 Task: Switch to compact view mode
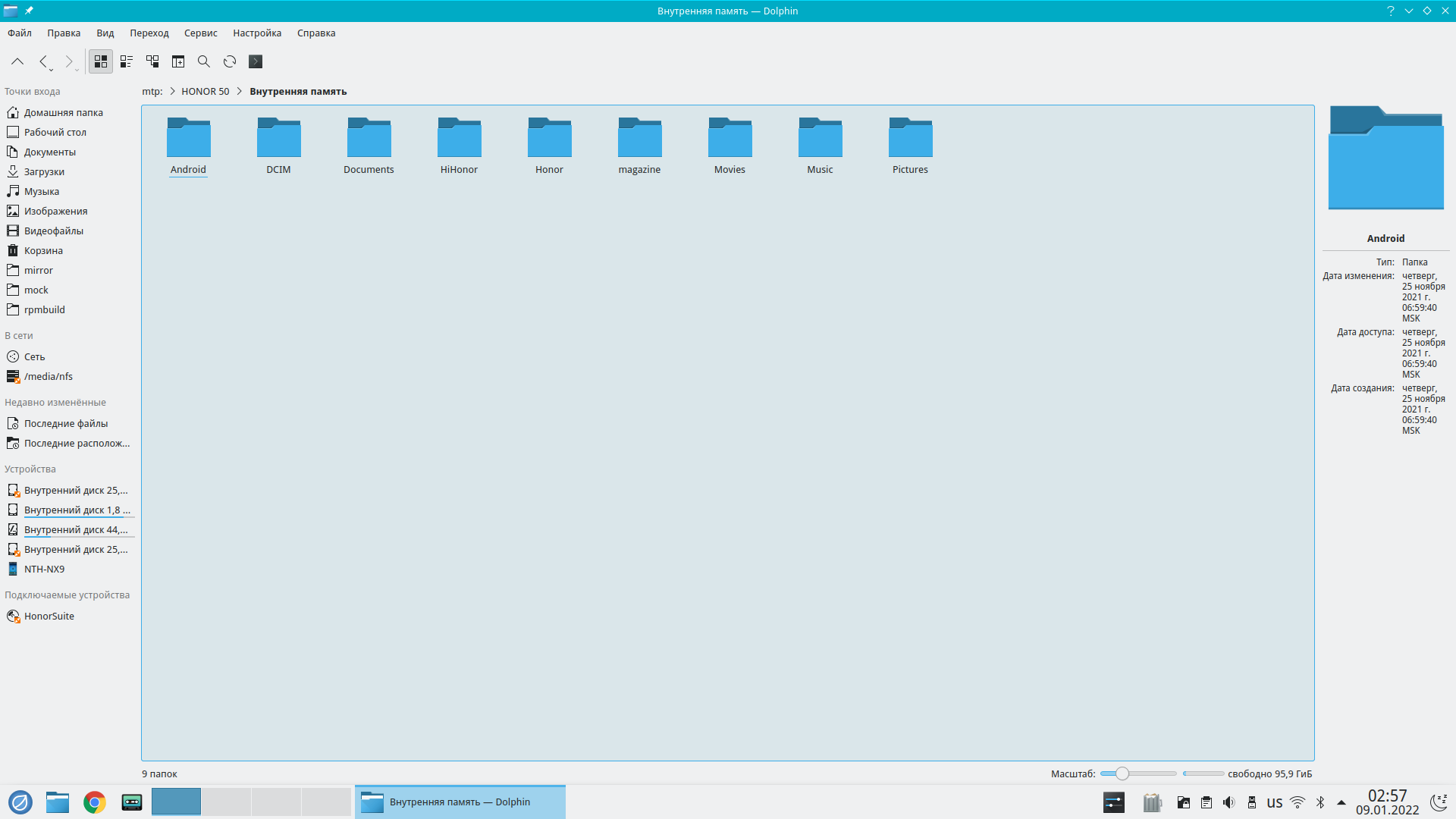[x=127, y=61]
